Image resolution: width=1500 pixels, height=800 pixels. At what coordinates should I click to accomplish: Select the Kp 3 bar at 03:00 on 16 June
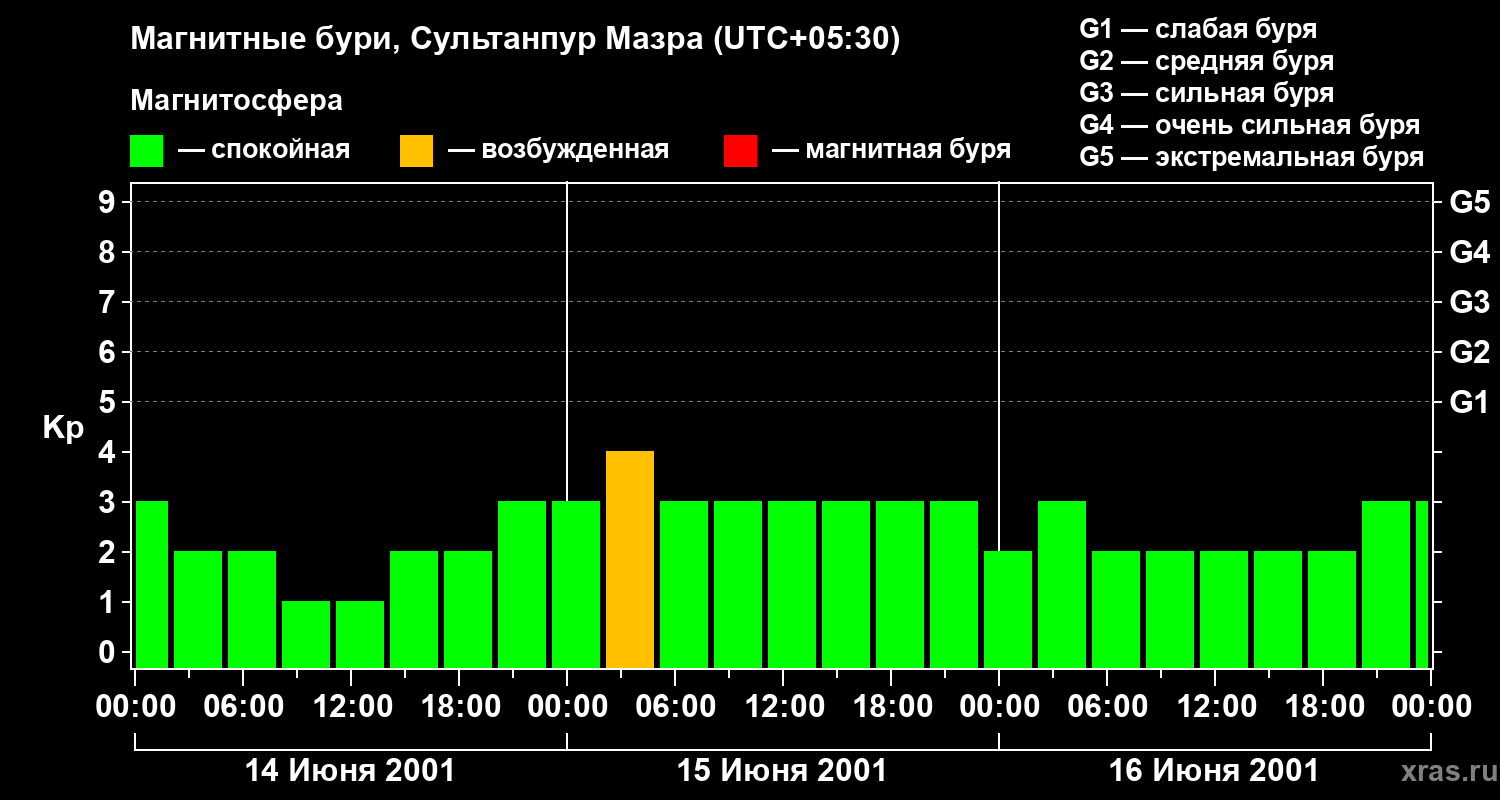(1062, 585)
